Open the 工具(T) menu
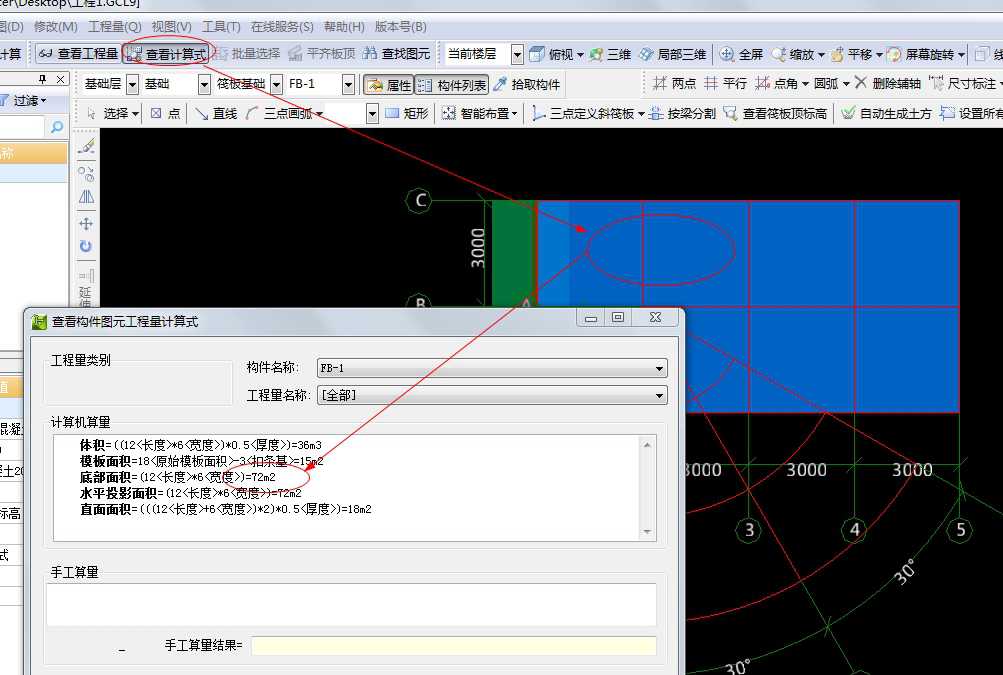Screen dimensions: 1003x675 coord(221,26)
